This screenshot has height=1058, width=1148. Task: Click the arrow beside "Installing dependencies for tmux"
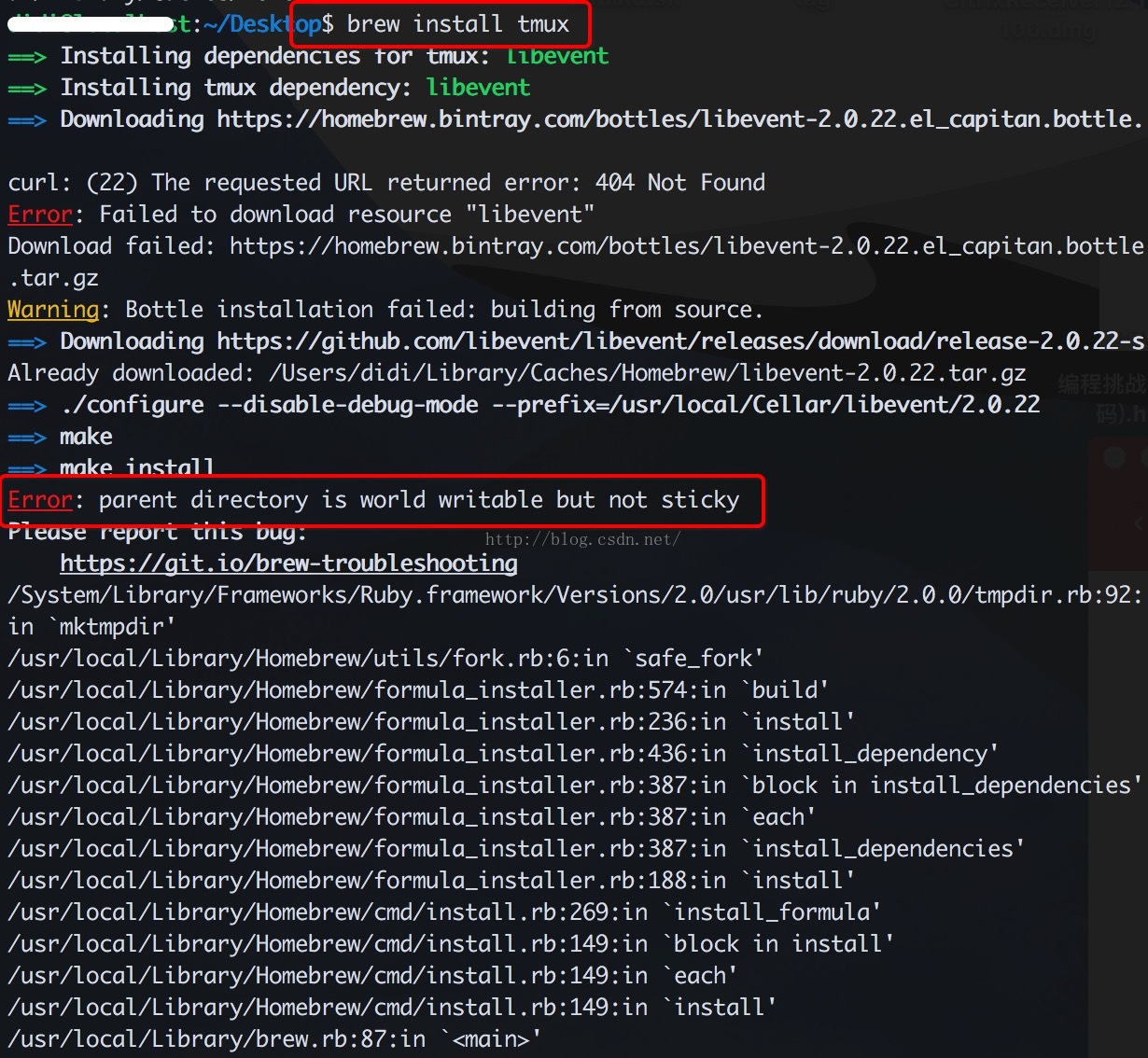[26, 57]
